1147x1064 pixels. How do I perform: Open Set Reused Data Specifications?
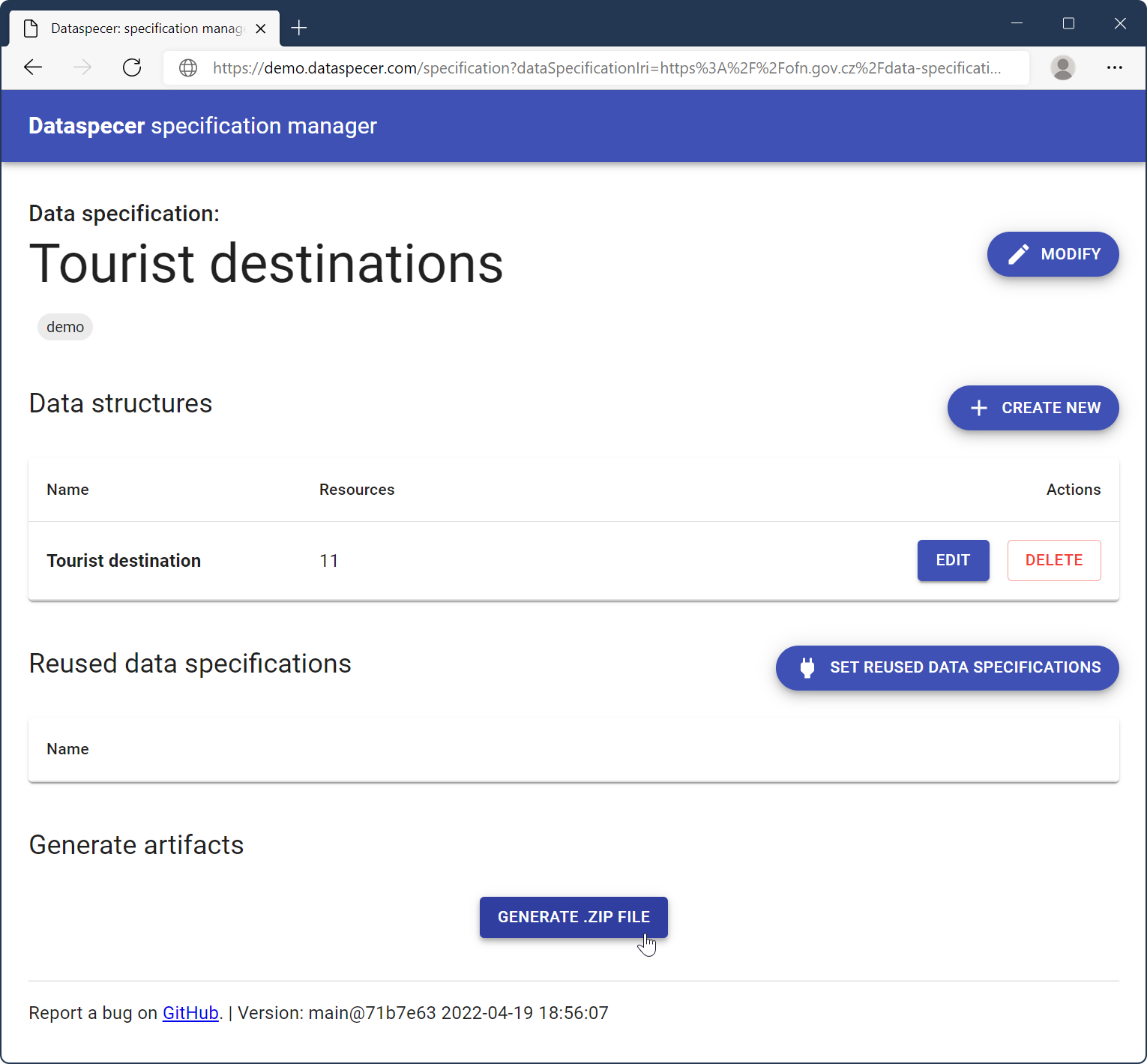point(947,667)
